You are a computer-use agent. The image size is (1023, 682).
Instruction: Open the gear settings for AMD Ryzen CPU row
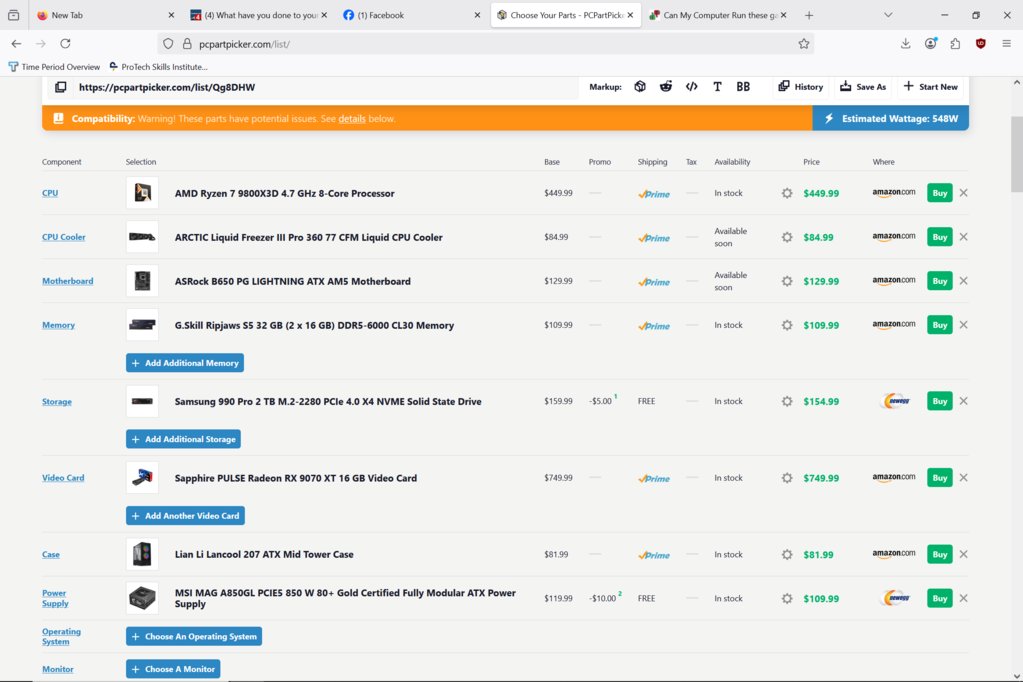[x=787, y=193]
